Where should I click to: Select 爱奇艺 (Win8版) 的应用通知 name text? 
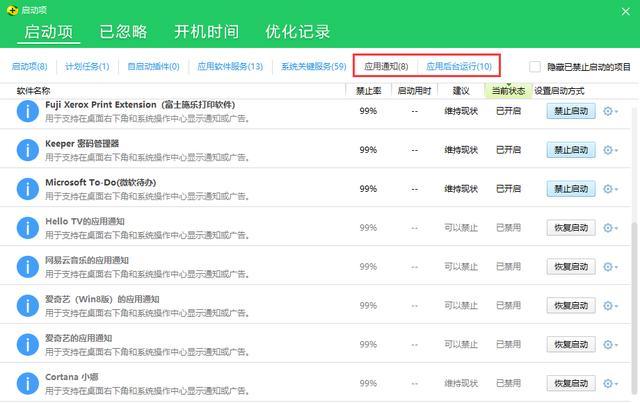coord(102,299)
